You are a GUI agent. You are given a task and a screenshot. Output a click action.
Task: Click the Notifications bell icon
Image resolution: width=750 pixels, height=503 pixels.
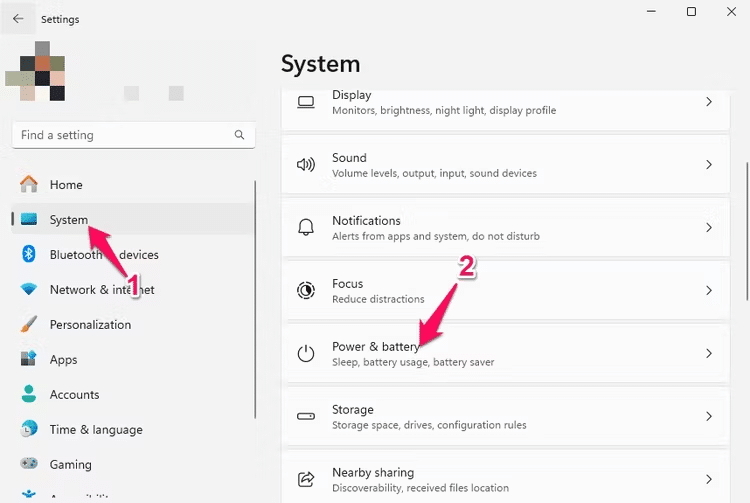click(x=306, y=228)
